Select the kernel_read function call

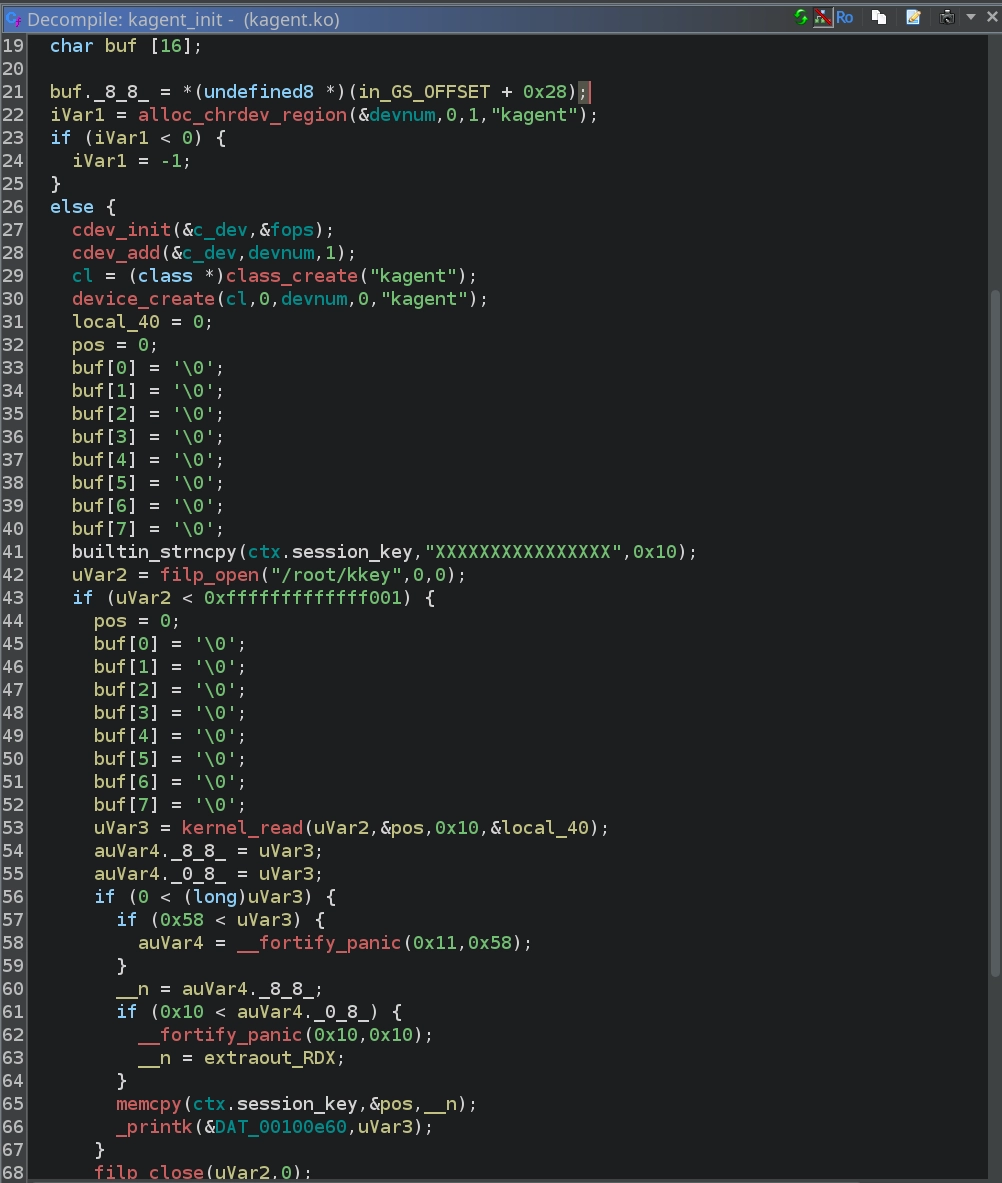coord(242,828)
